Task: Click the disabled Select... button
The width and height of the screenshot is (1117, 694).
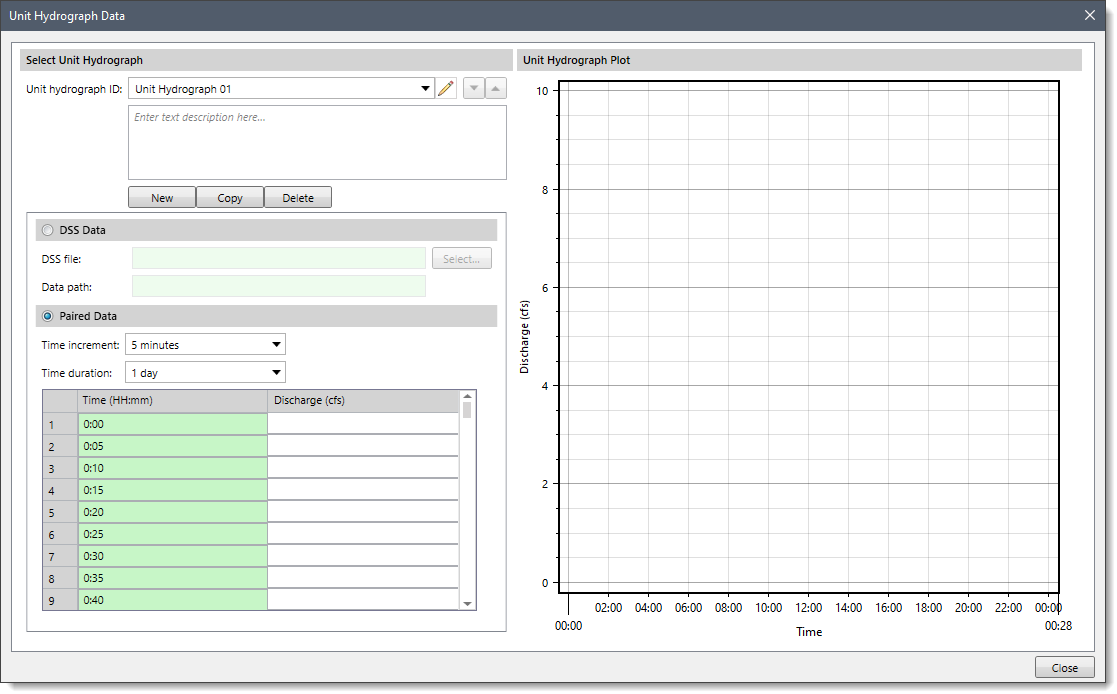Action: click(x=462, y=259)
